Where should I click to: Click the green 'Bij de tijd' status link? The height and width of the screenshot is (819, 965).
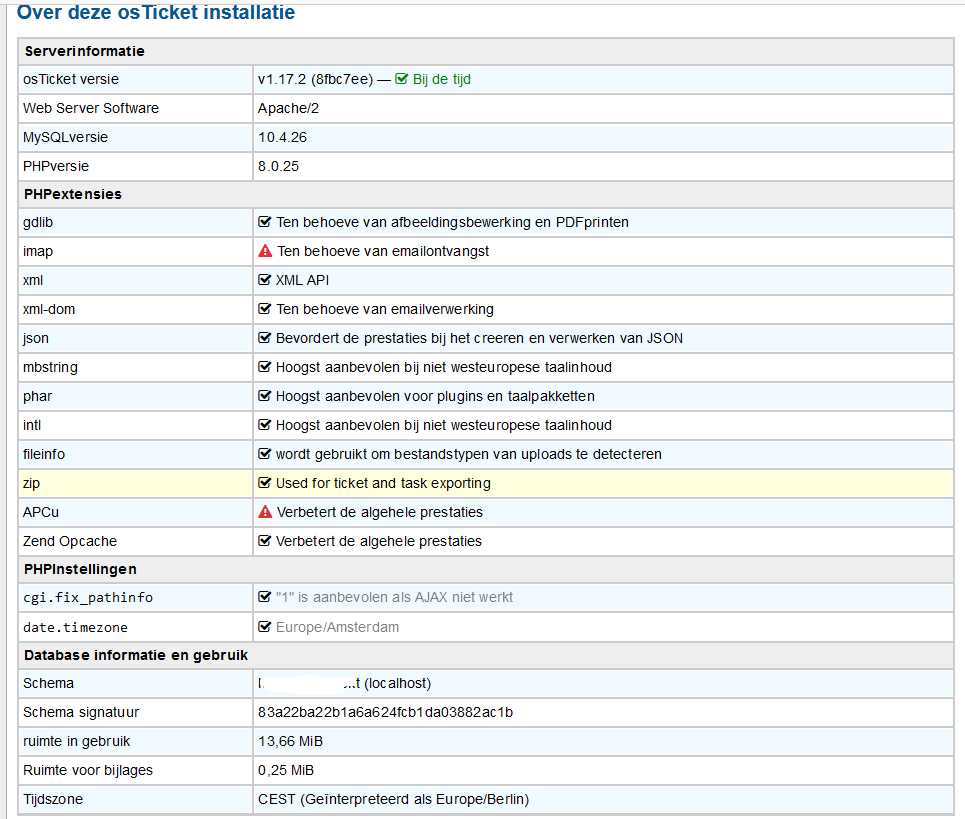point(442,79)
